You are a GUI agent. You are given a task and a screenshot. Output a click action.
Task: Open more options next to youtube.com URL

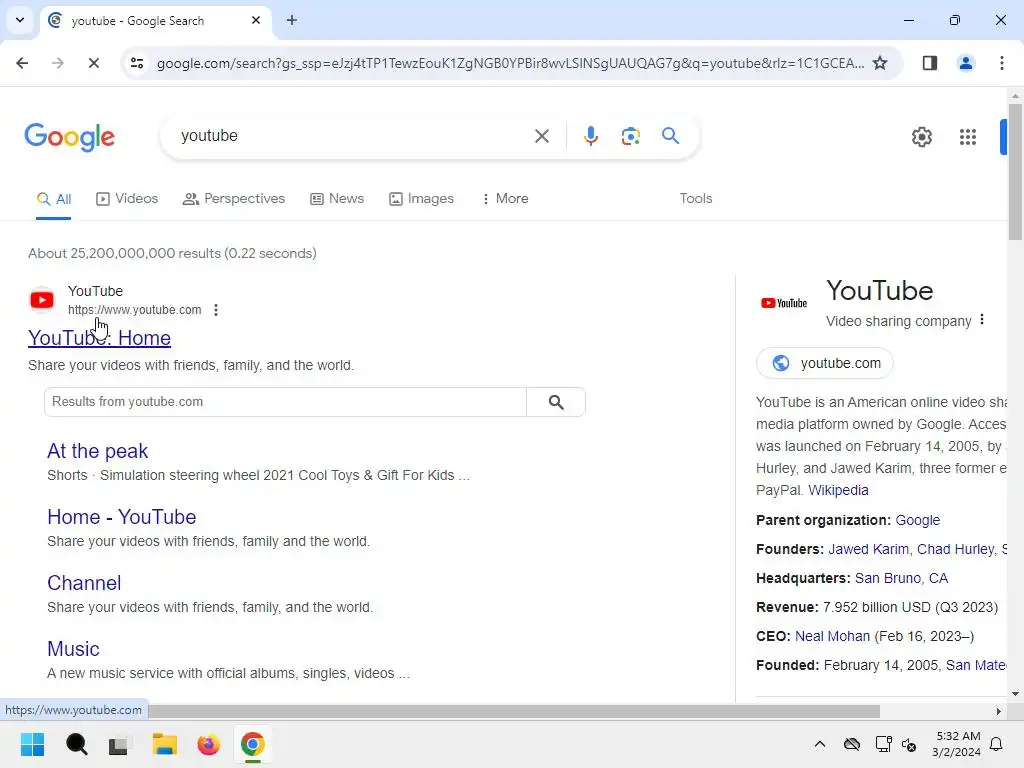(x=216, y=310)
